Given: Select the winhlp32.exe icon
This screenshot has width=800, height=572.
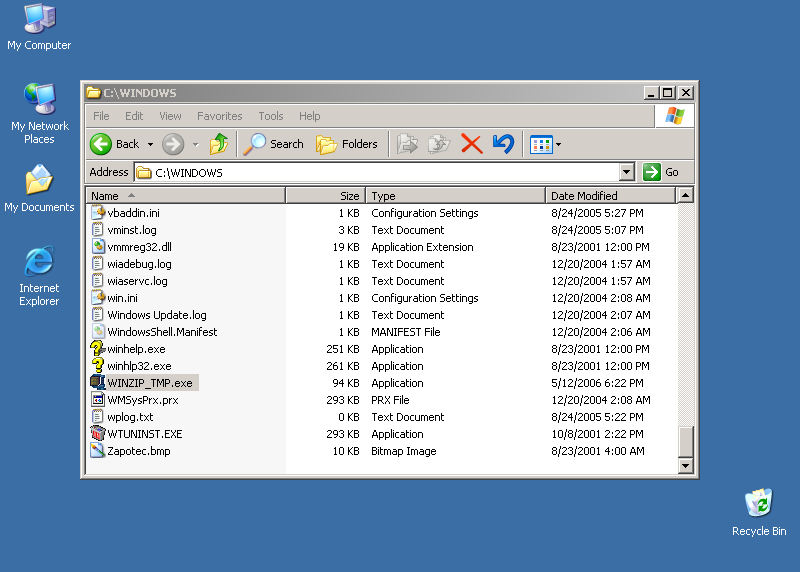Looking at the screenshot, I should tap(97, 365).
